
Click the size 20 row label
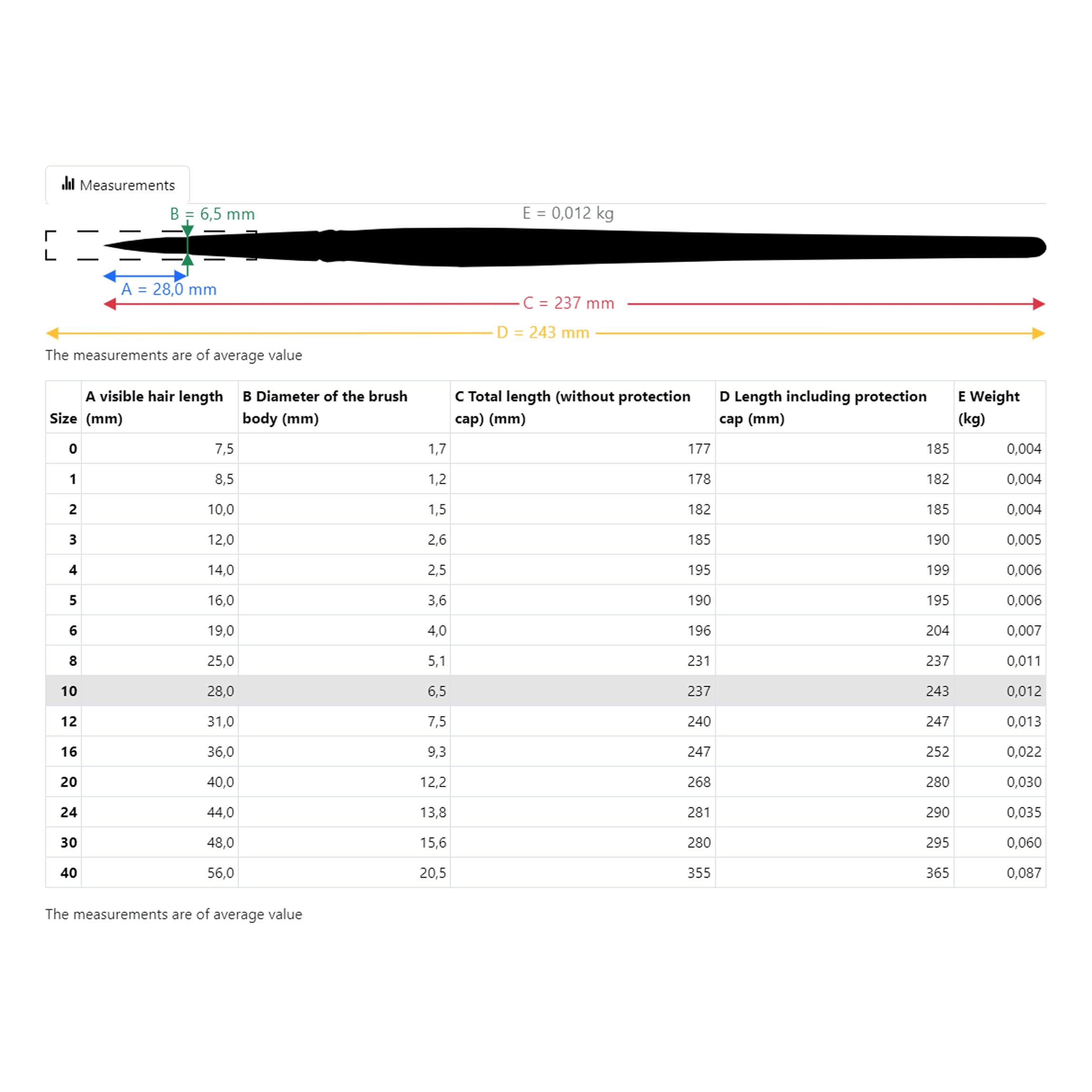pos(69,781)
